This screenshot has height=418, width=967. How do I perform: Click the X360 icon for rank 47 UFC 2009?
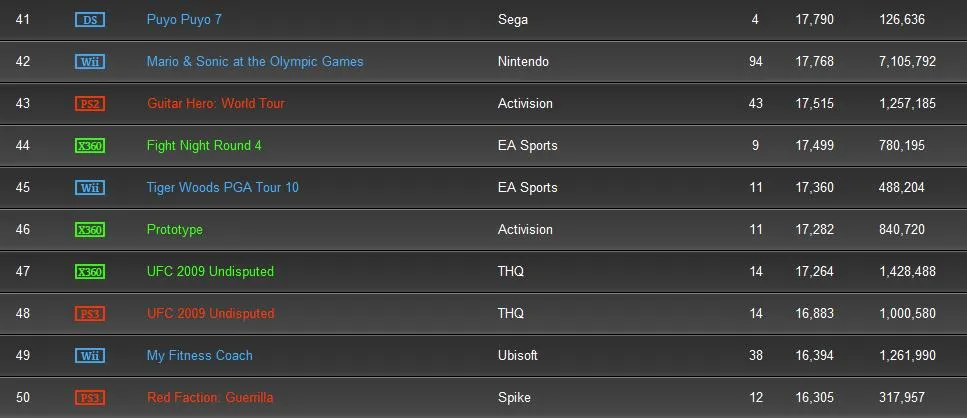(90, 272)
